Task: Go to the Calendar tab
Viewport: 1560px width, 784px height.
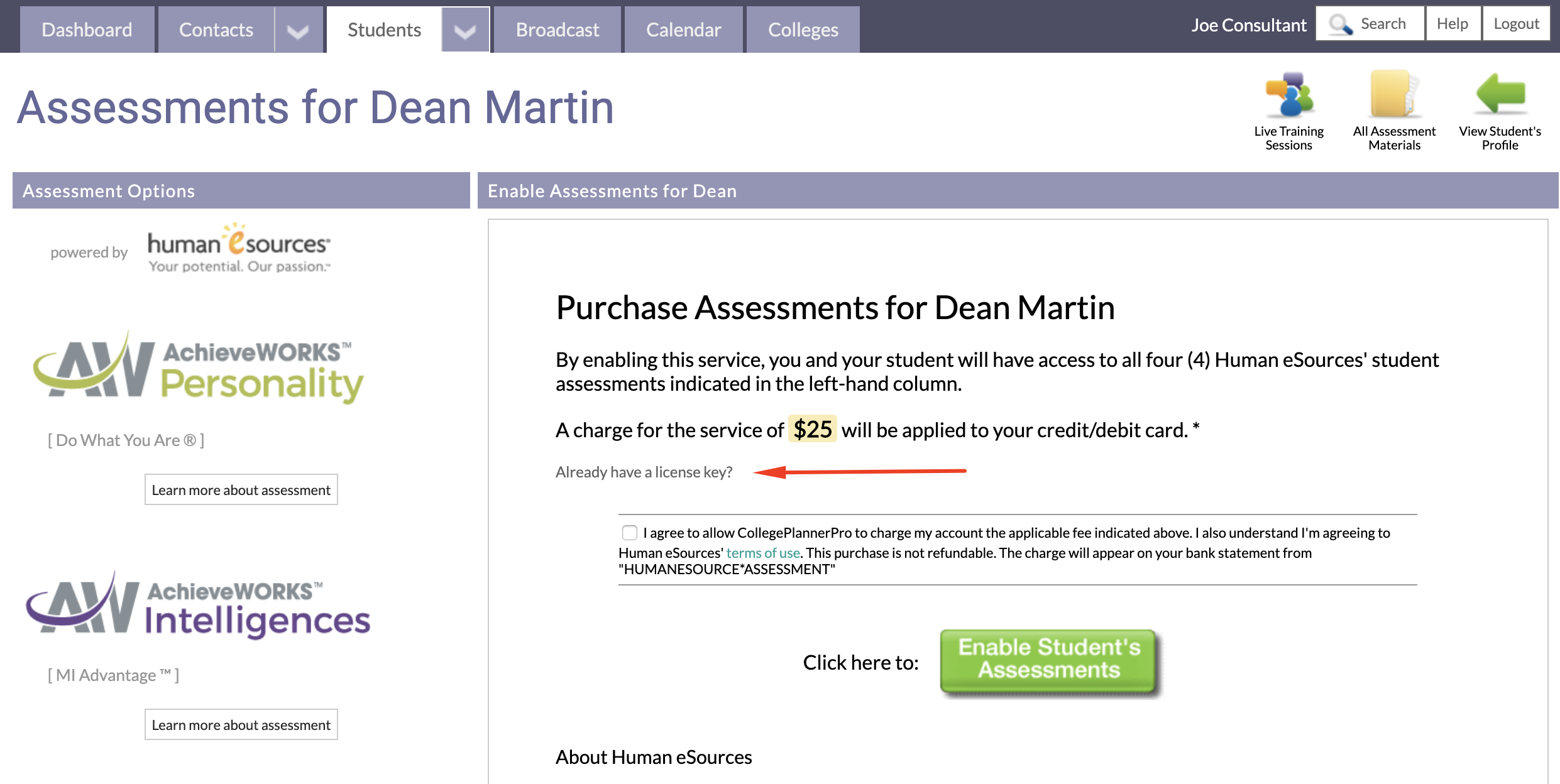Action: pos(684,30)
